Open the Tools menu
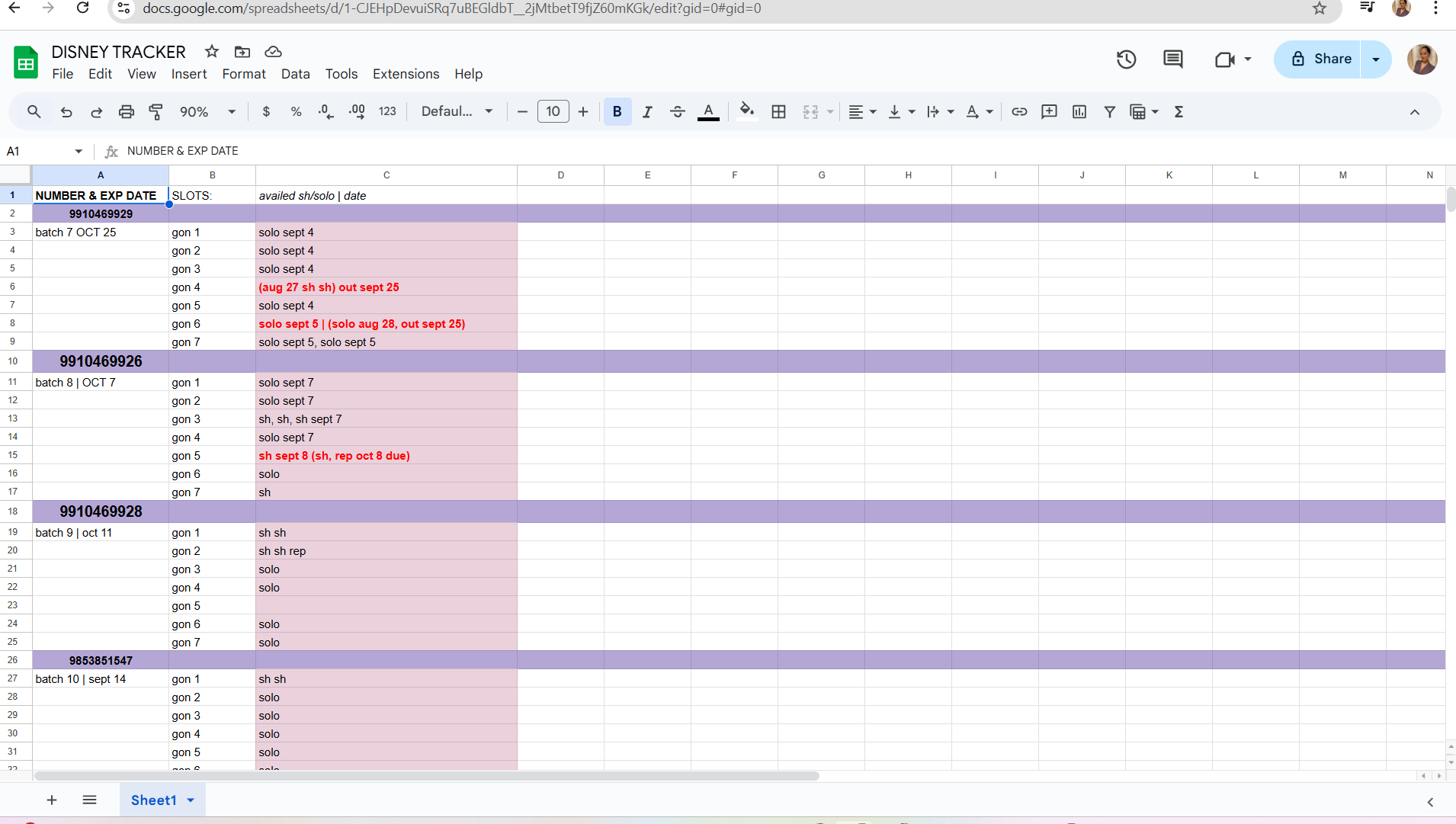 (x=342, y=74)
